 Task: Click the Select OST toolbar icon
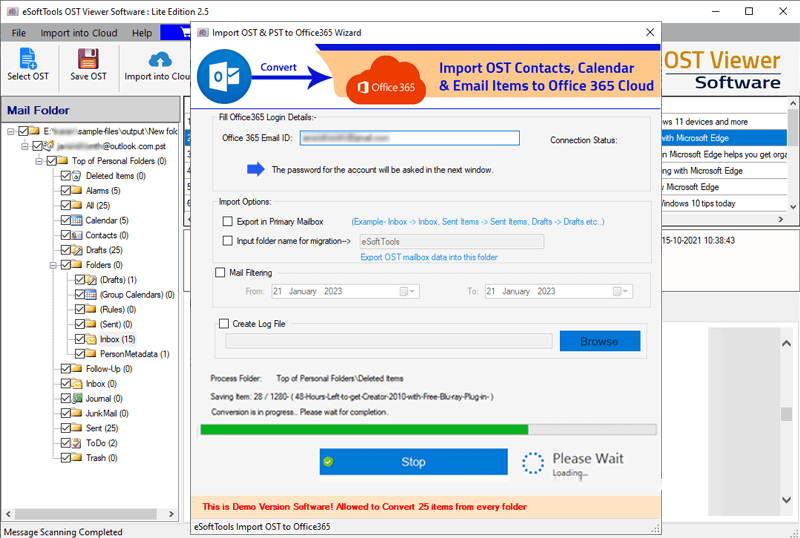point(28,59)
